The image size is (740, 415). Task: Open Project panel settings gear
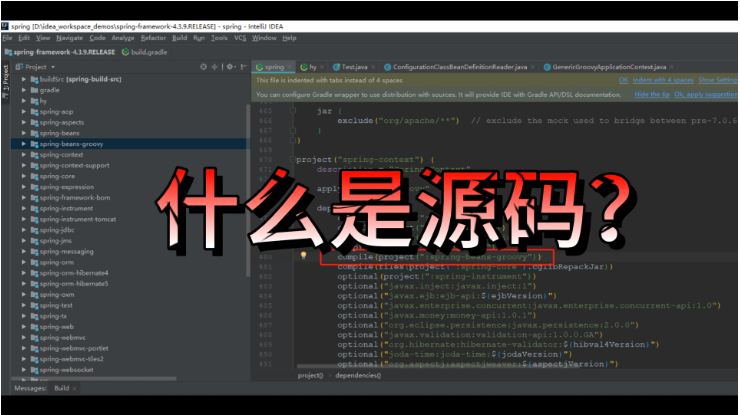coord(230,67)
